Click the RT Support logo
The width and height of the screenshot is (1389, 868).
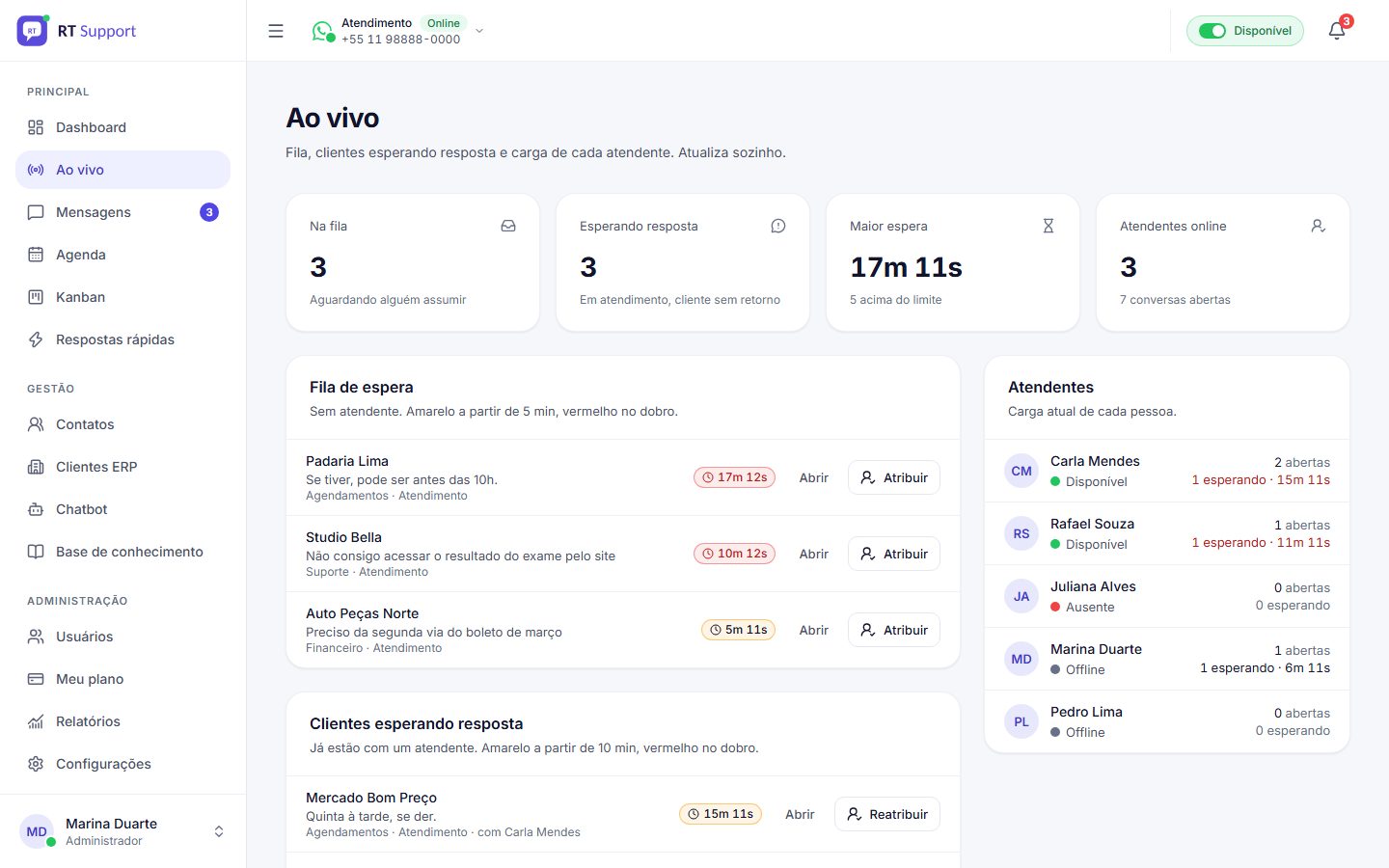coord(32,31)
